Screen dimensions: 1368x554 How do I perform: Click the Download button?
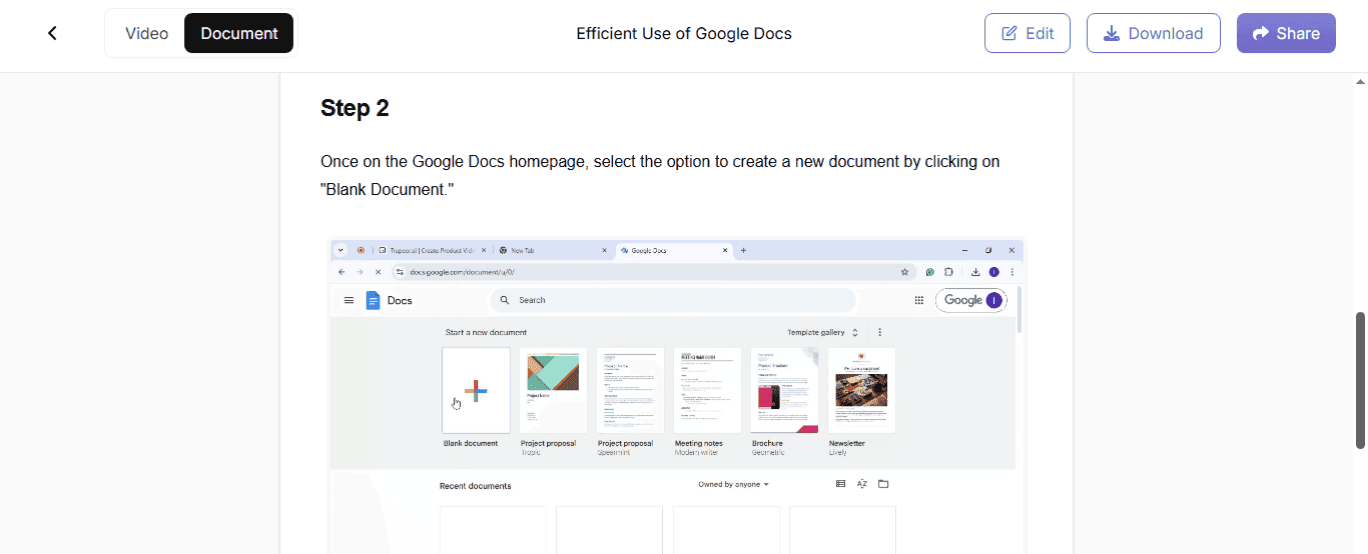pyautogui.click(x=1153, y=33)
